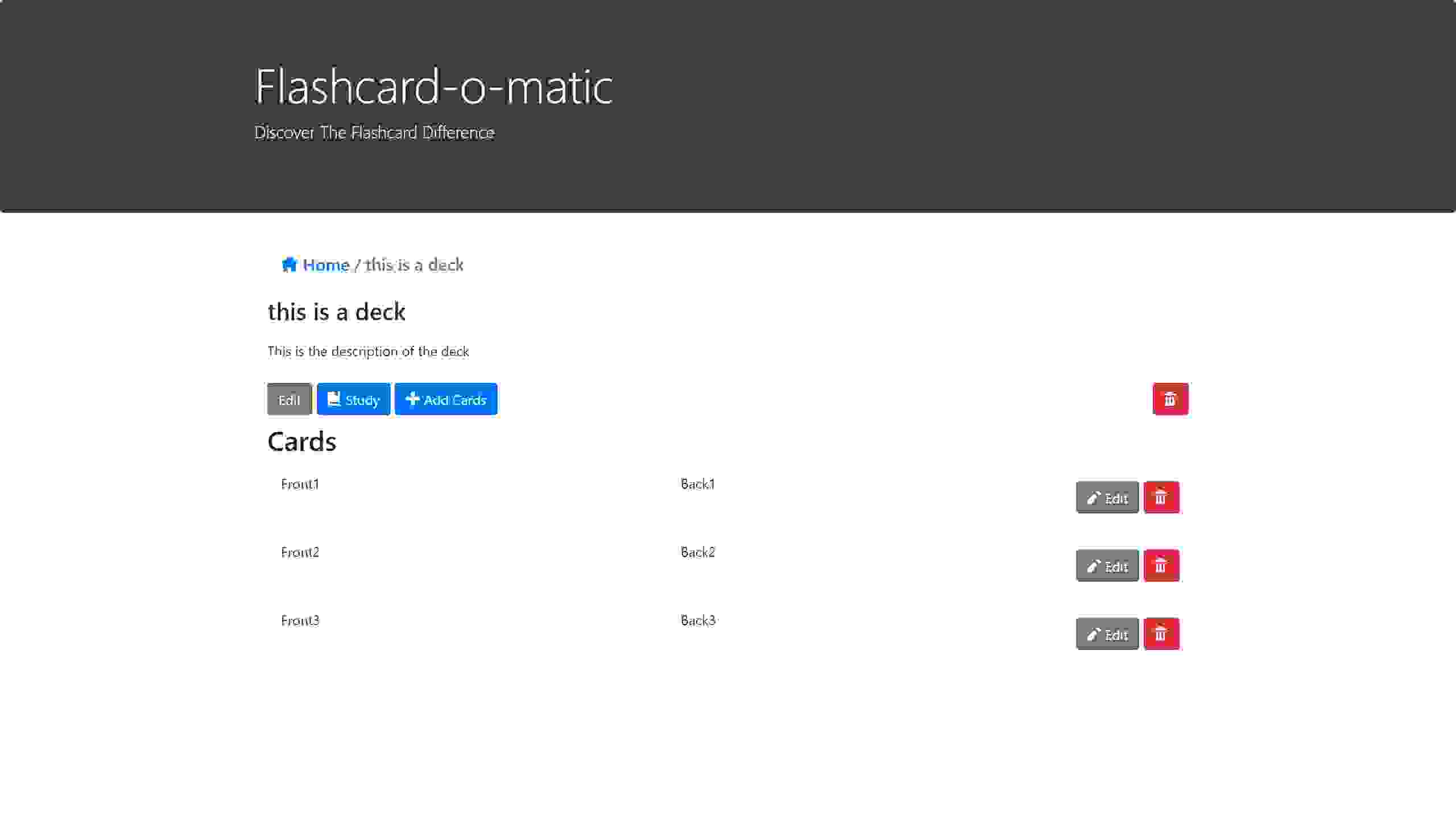This screenshot has width=1456, height=819.
Task: Click the Front3 card text
Action: [300, 621]
